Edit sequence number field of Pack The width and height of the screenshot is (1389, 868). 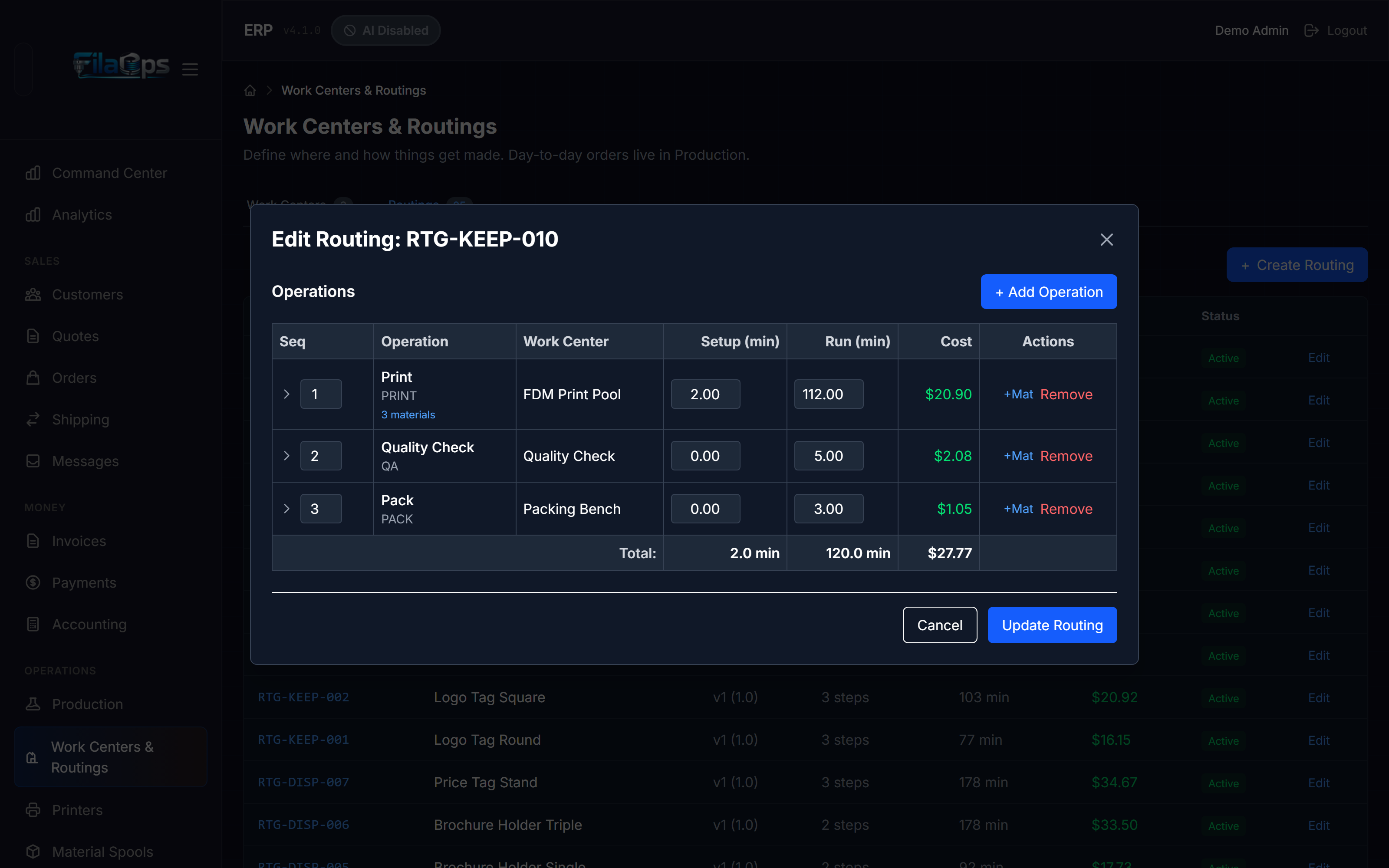point(321,509)
